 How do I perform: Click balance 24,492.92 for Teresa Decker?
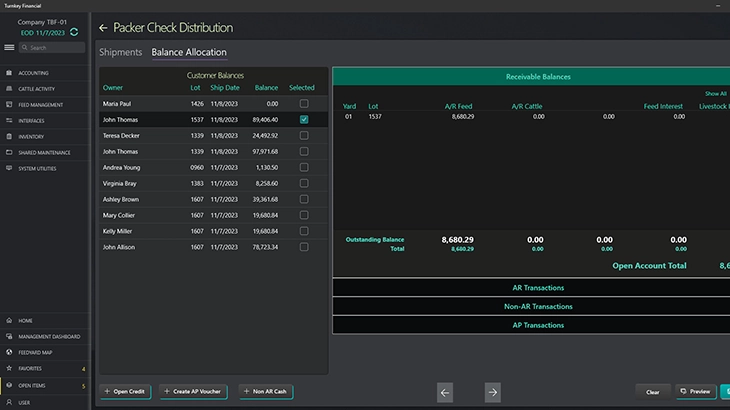(265, 135)
